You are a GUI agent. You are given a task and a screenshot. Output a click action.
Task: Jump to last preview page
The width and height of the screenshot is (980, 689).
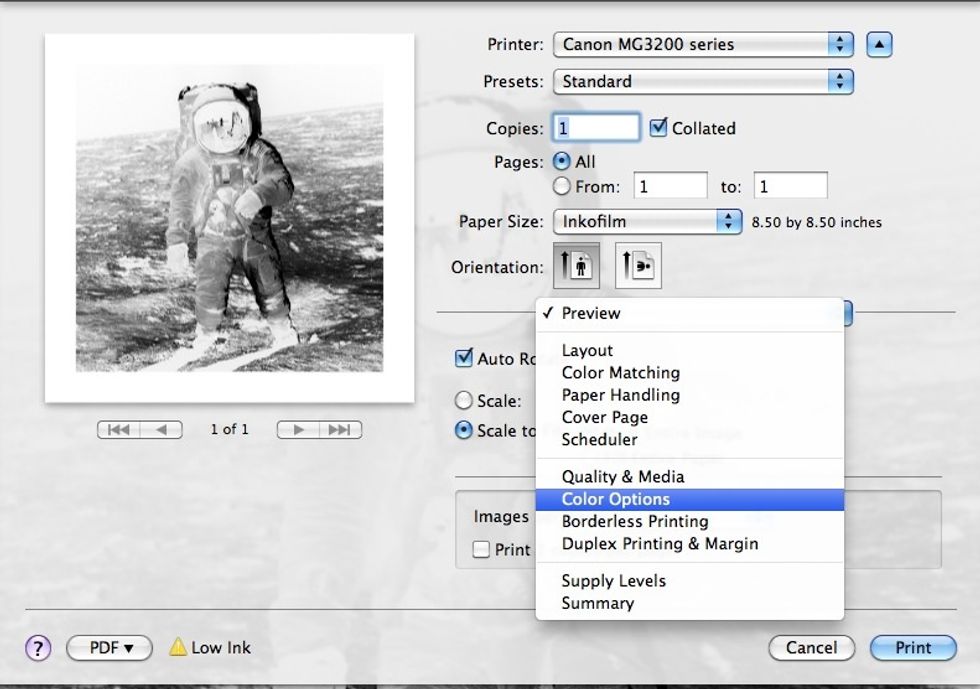[340, 430]
